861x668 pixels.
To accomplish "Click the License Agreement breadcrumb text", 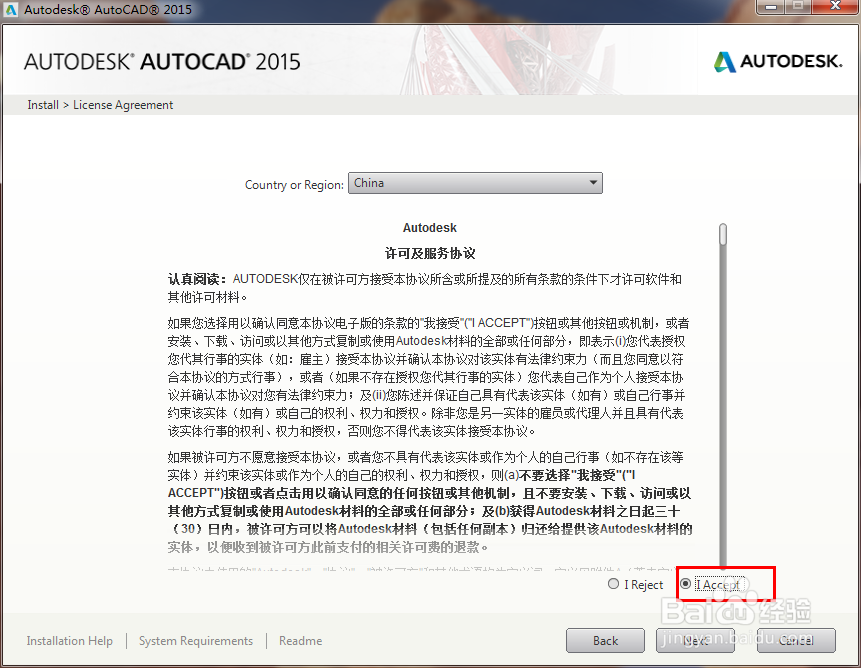I will (123, 105).
